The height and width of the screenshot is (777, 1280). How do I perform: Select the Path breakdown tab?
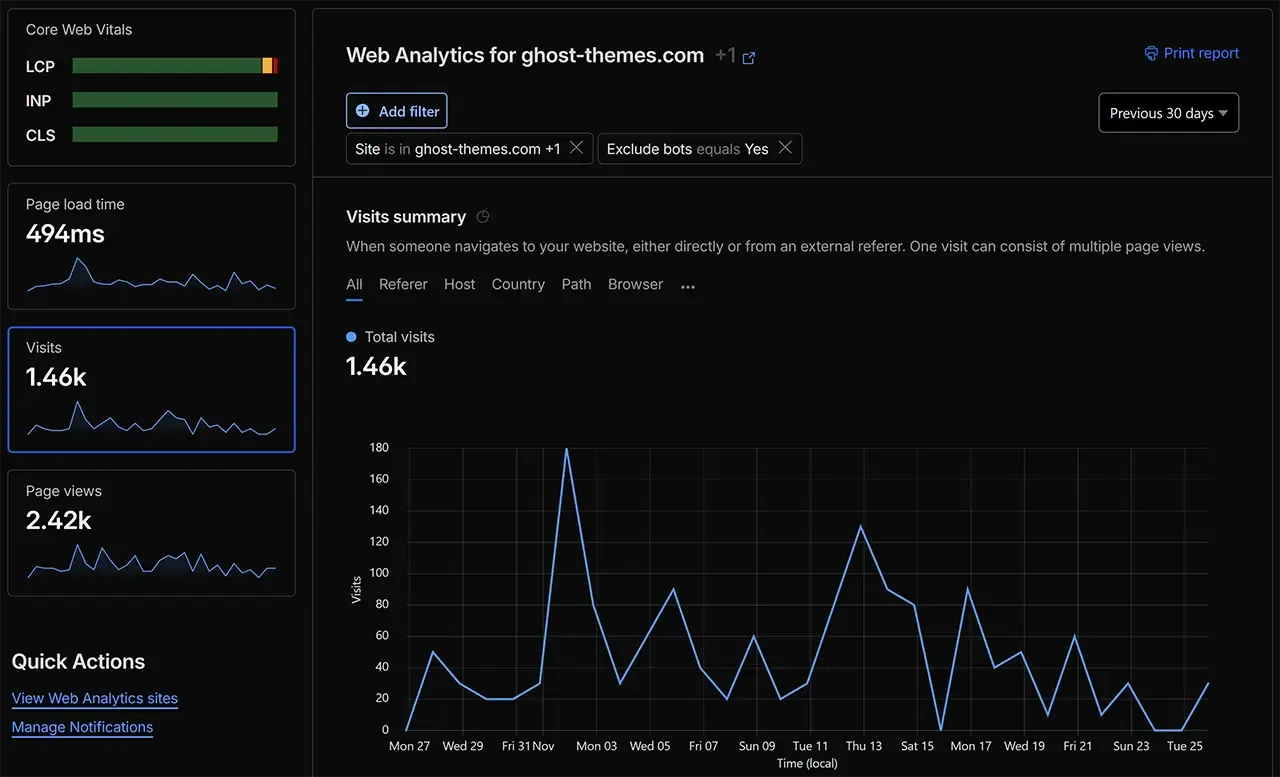576,284
